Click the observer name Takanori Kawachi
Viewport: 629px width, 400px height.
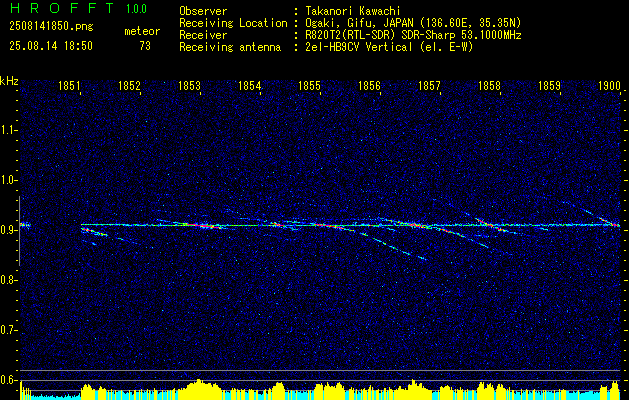pyautogui.click(x=352, y=11)
